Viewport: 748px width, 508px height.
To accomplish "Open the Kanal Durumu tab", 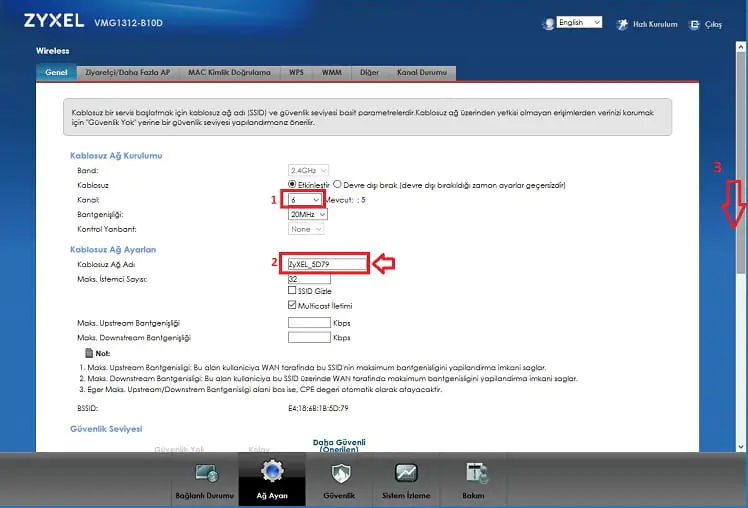I will tap(423, 73).
